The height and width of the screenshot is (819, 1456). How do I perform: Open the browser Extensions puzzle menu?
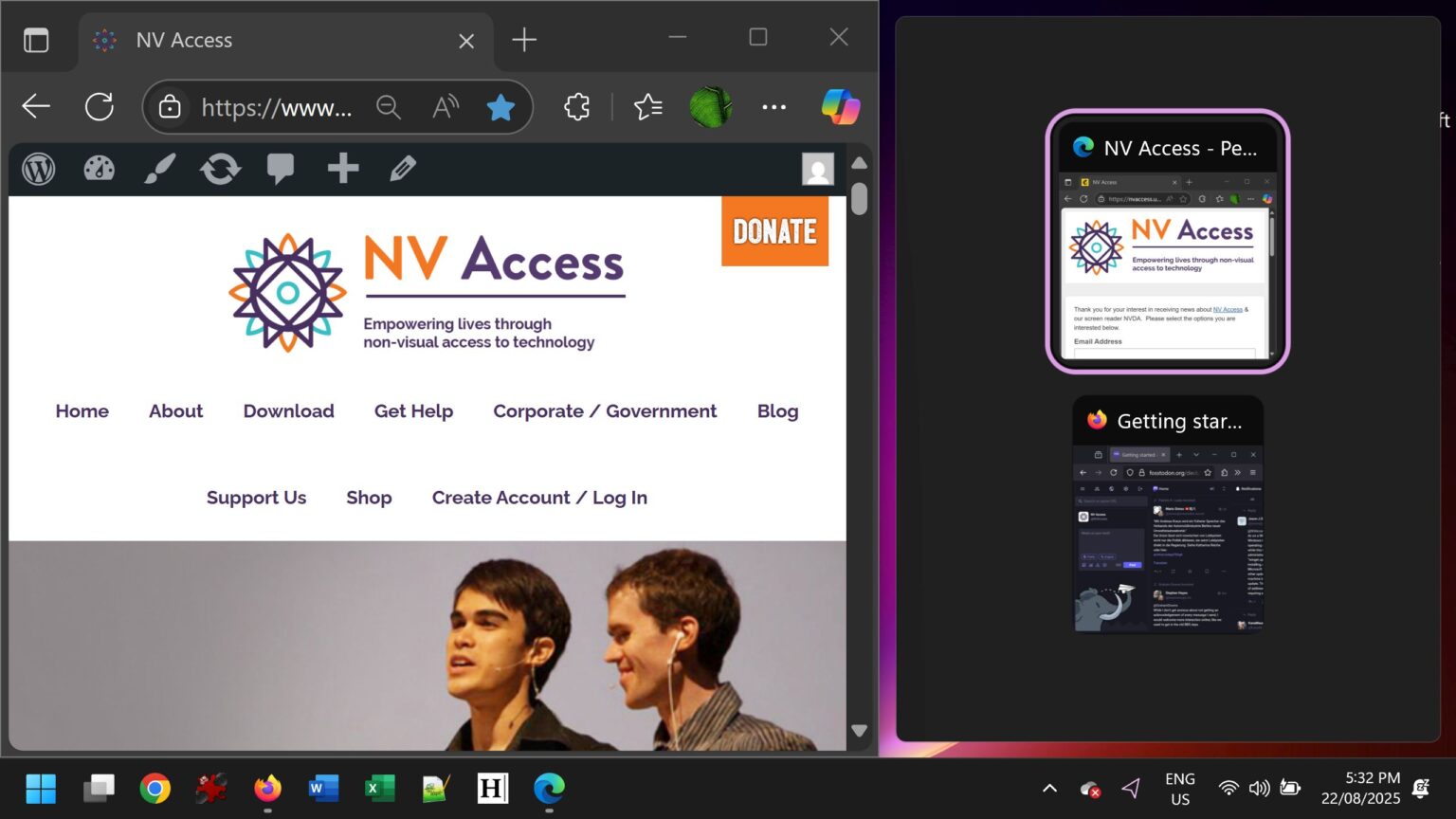tap(576, 107)
